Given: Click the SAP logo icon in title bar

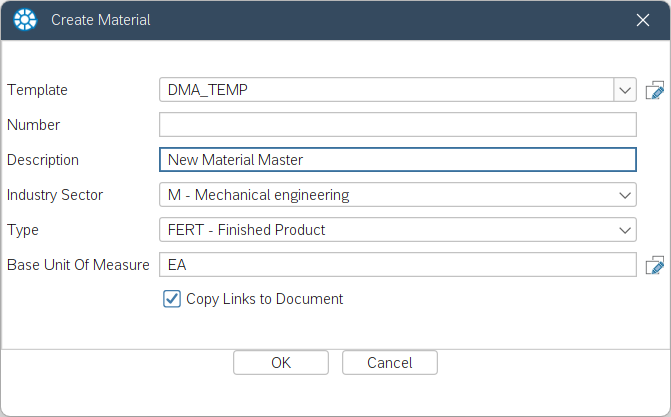Looking at the screenshot, I should tap(26, 19).
